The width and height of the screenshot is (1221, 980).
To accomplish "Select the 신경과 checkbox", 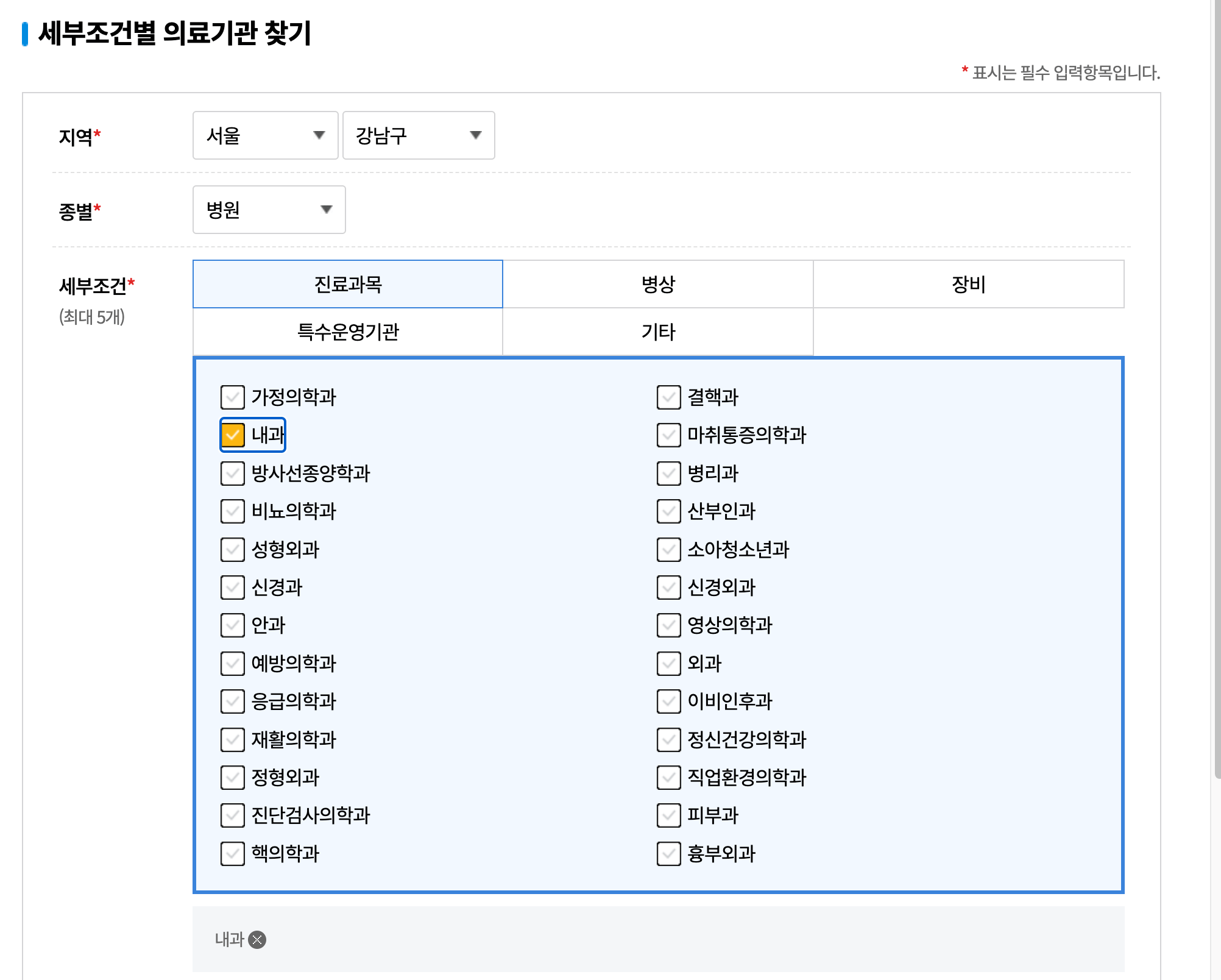I will pos(232,588).
